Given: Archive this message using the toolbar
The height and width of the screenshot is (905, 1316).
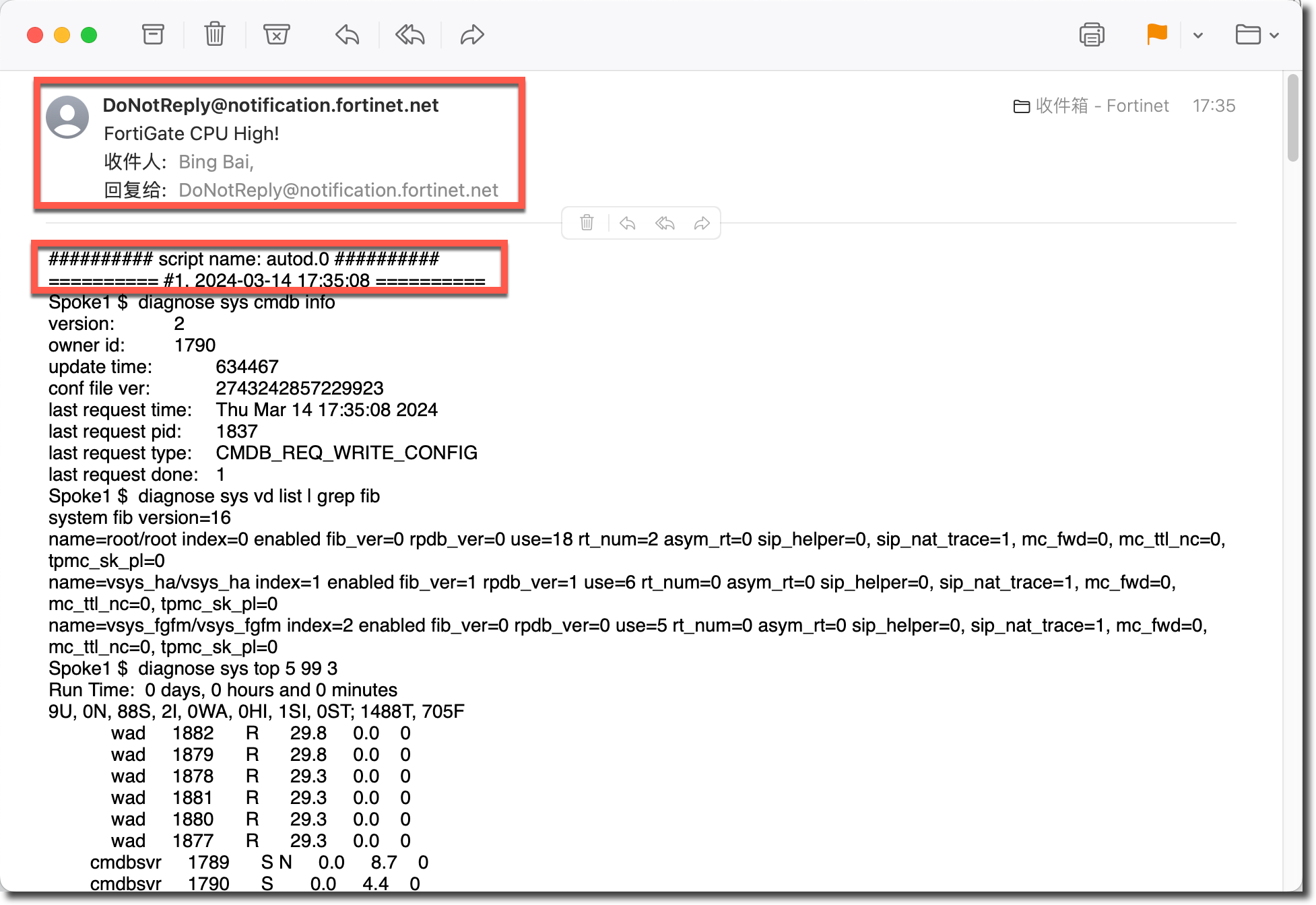Looking at the screenshot, I should tap(153, 34).
